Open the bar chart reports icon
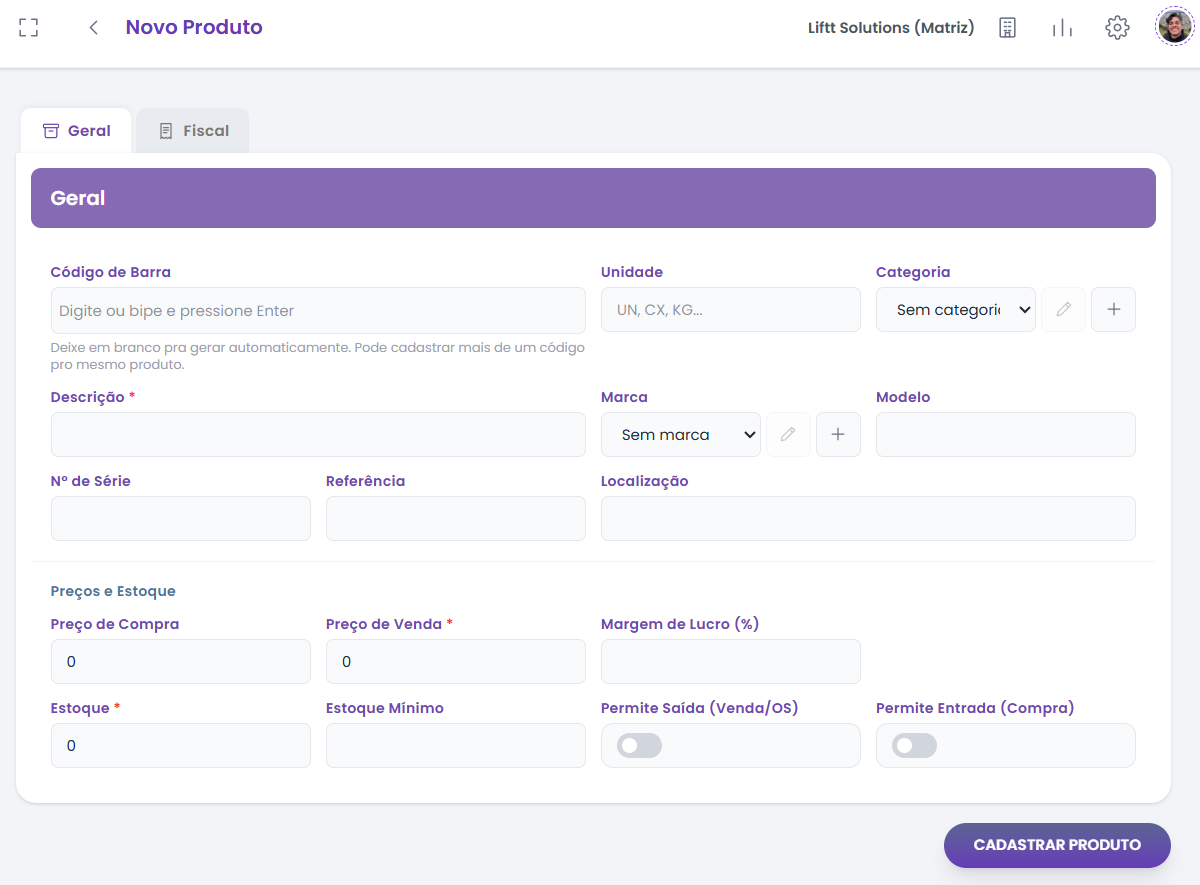 [1062, 28]
